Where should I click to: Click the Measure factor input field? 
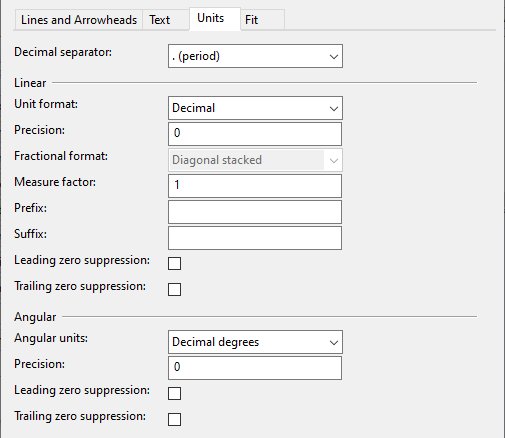(255, 186)
